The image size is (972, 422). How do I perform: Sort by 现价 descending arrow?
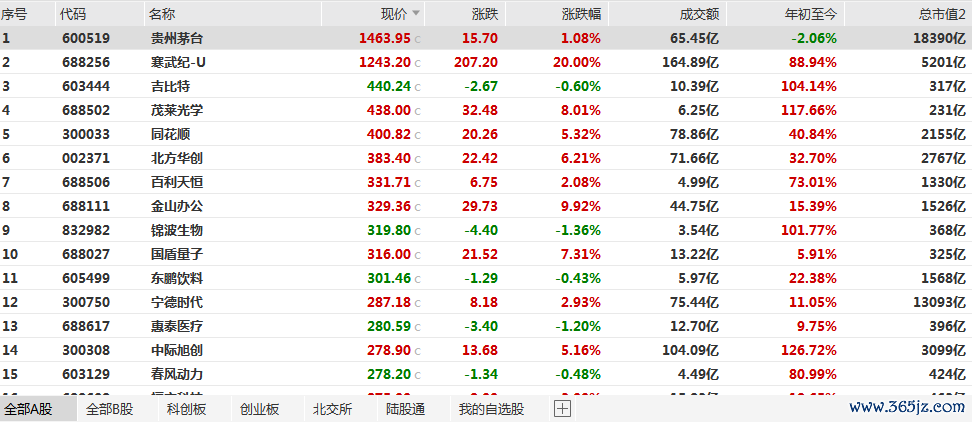(x=415, y=12)
